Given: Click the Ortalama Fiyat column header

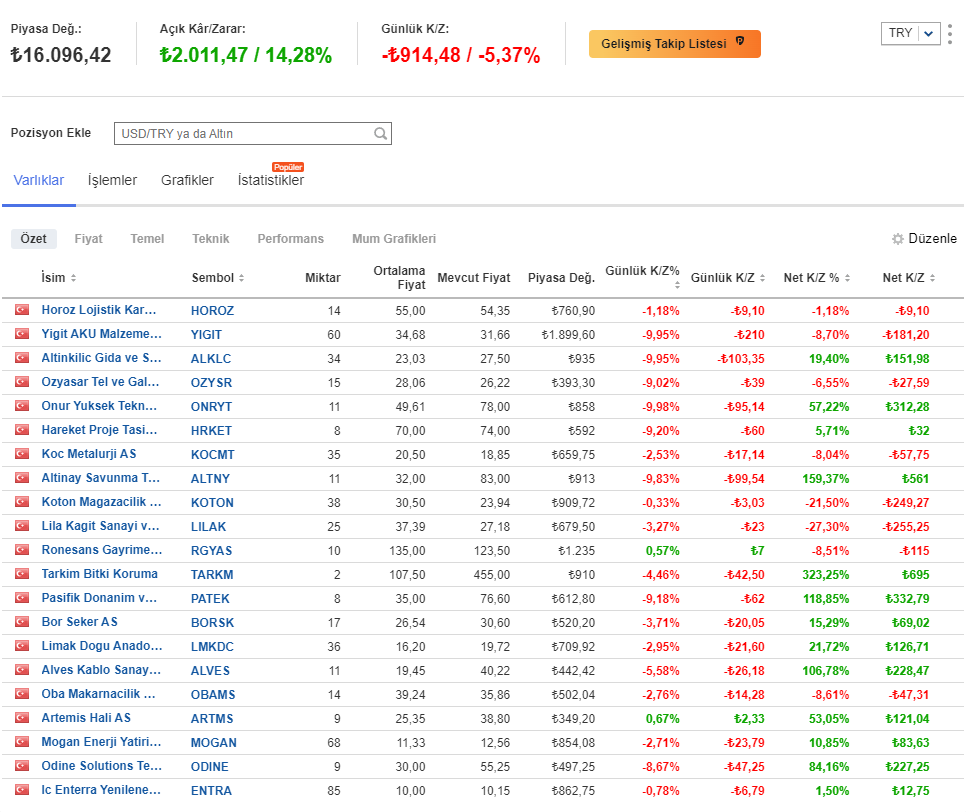Looking at the screenshot, I should pos(399,278).
